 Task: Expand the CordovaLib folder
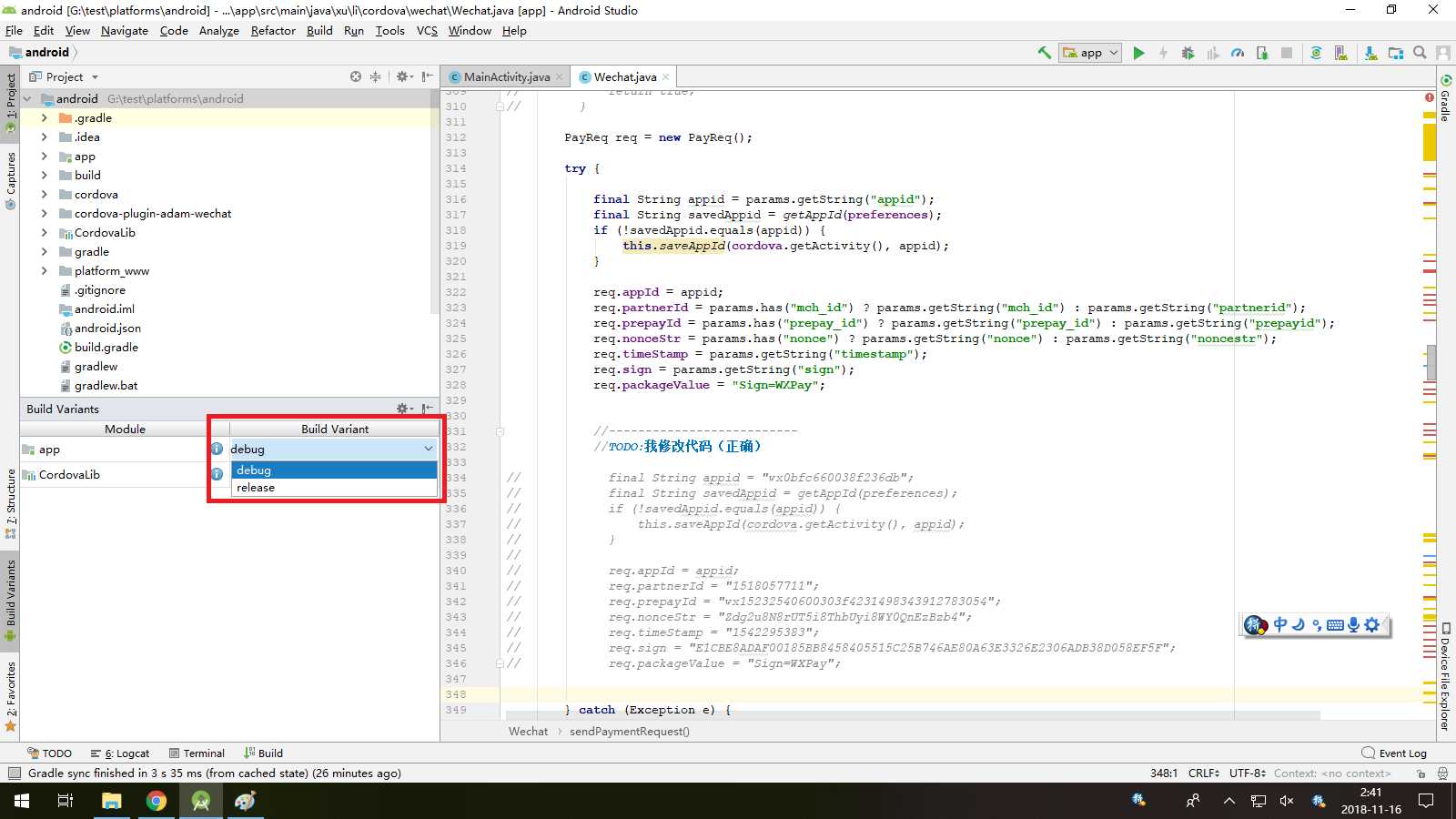(44, 232)
